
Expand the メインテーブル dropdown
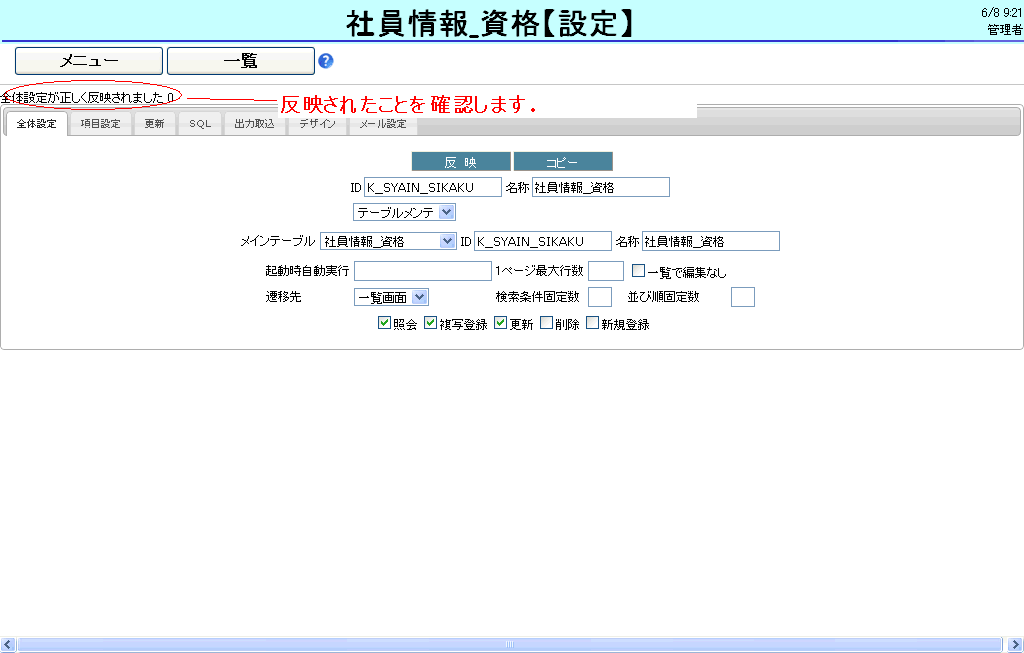[x=388, y=241]
